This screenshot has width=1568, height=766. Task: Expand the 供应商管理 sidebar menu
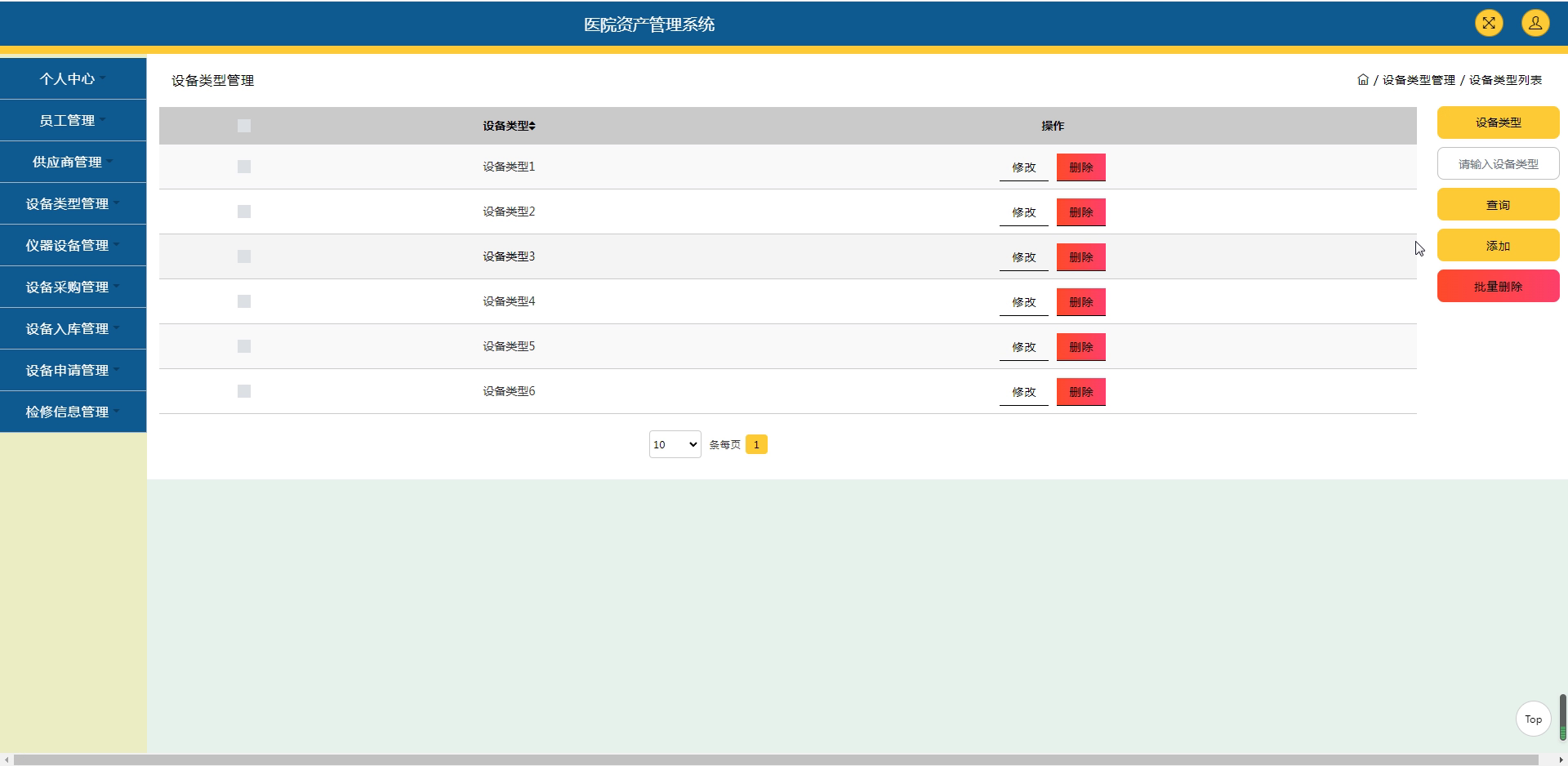point(73,162)
